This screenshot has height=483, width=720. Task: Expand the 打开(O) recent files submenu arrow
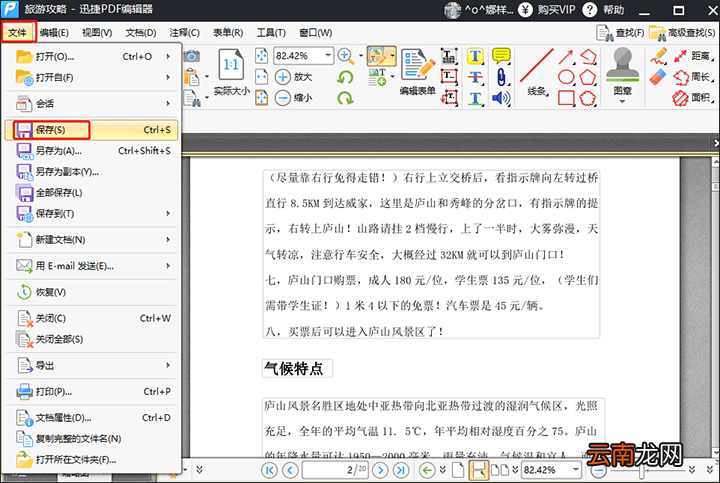168,56
